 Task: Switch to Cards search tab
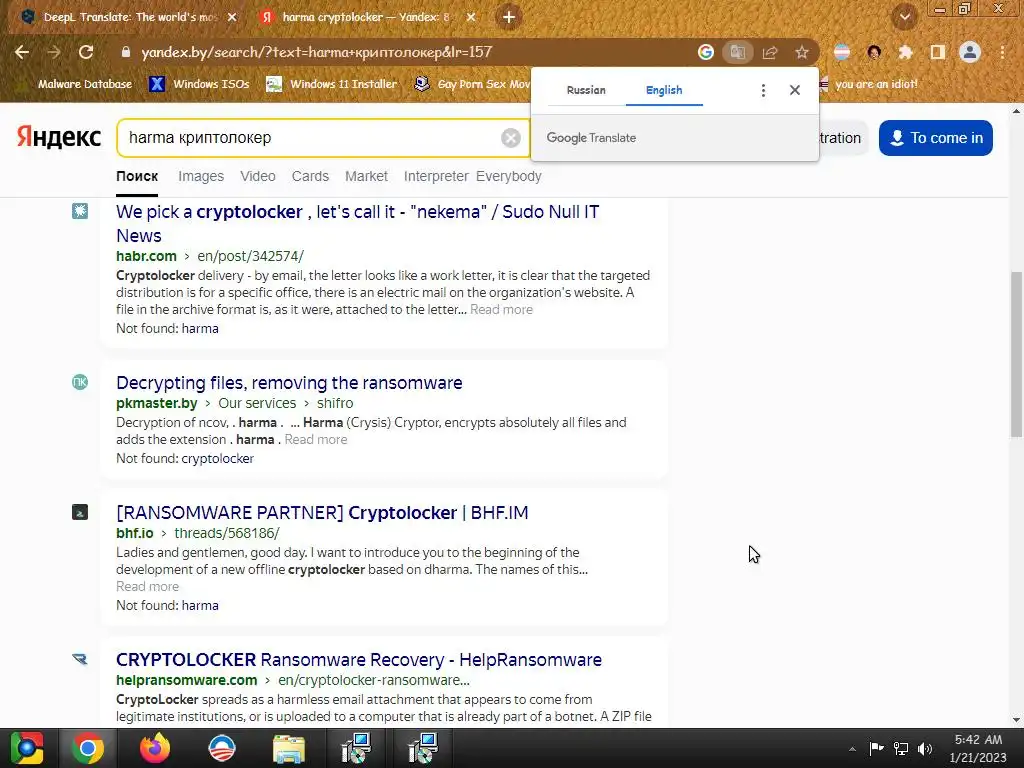pos(310,176)
